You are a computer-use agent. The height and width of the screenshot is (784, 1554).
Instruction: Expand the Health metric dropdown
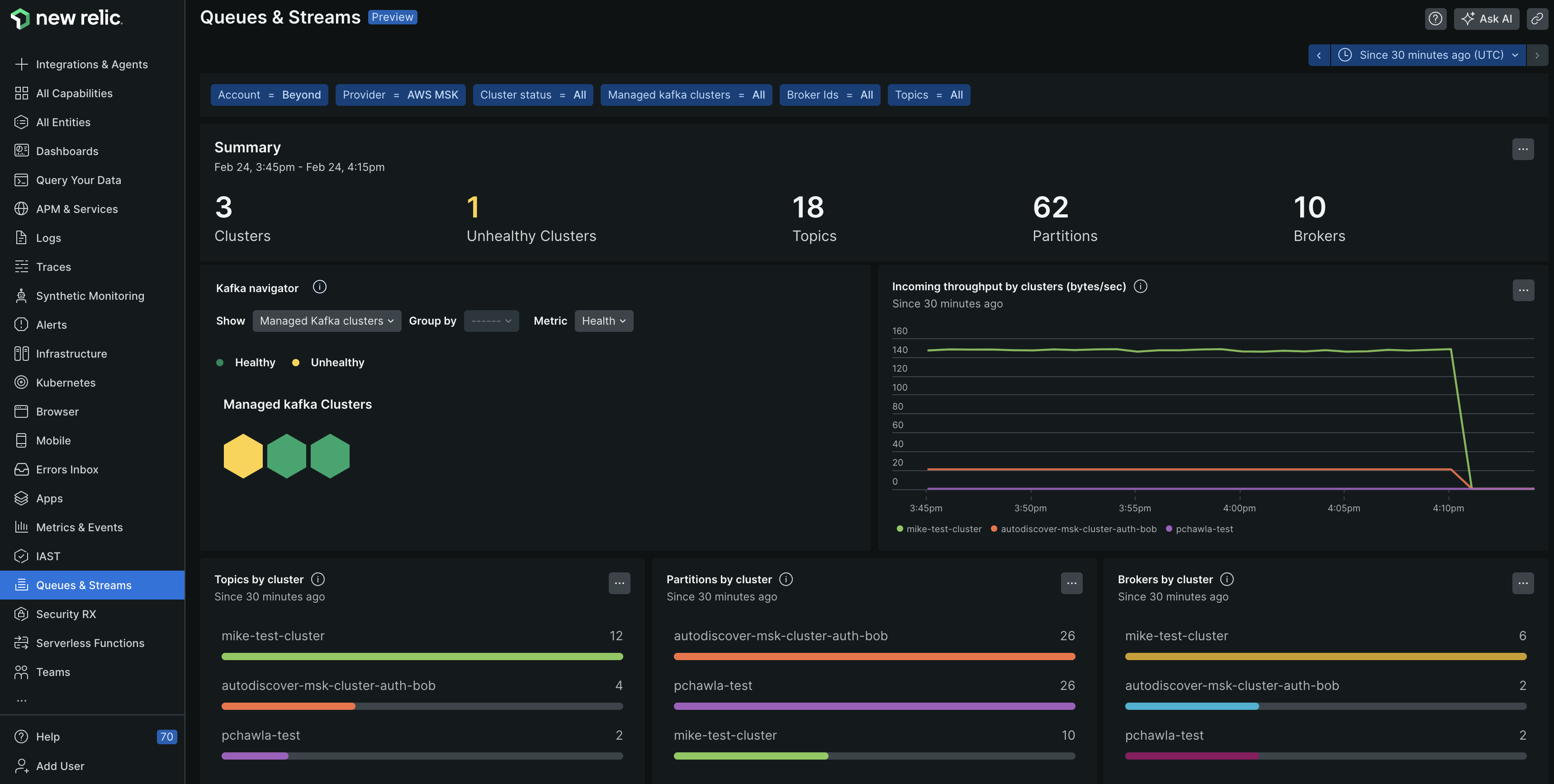603,321
